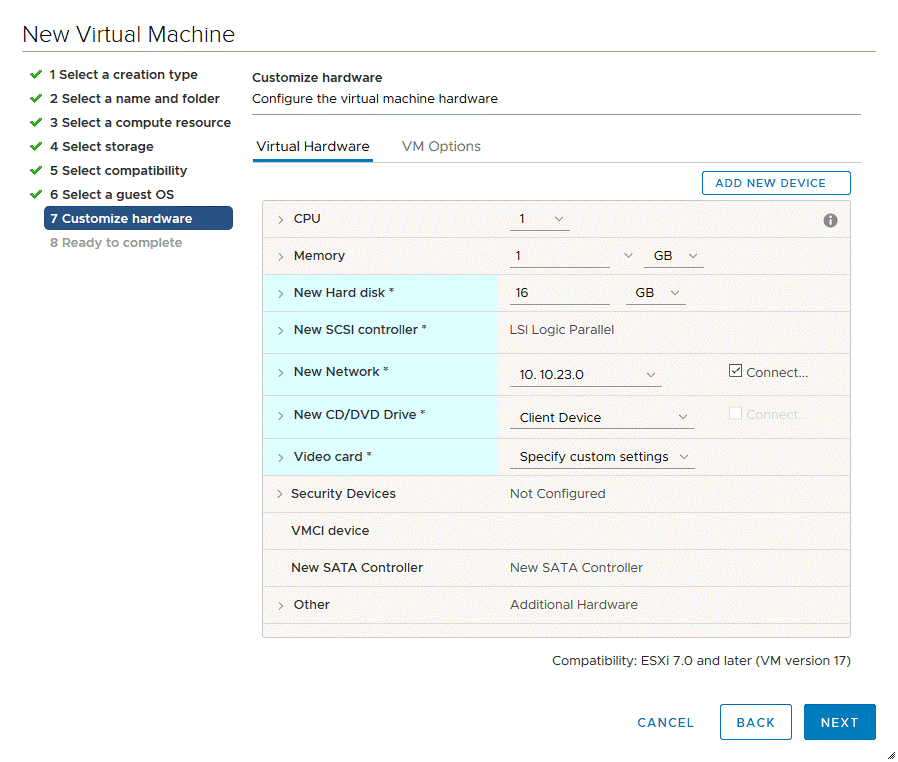Expand the Video card settings
This screenshot has width=898, height=762.
pyautogui.click(x=281, y=458)
